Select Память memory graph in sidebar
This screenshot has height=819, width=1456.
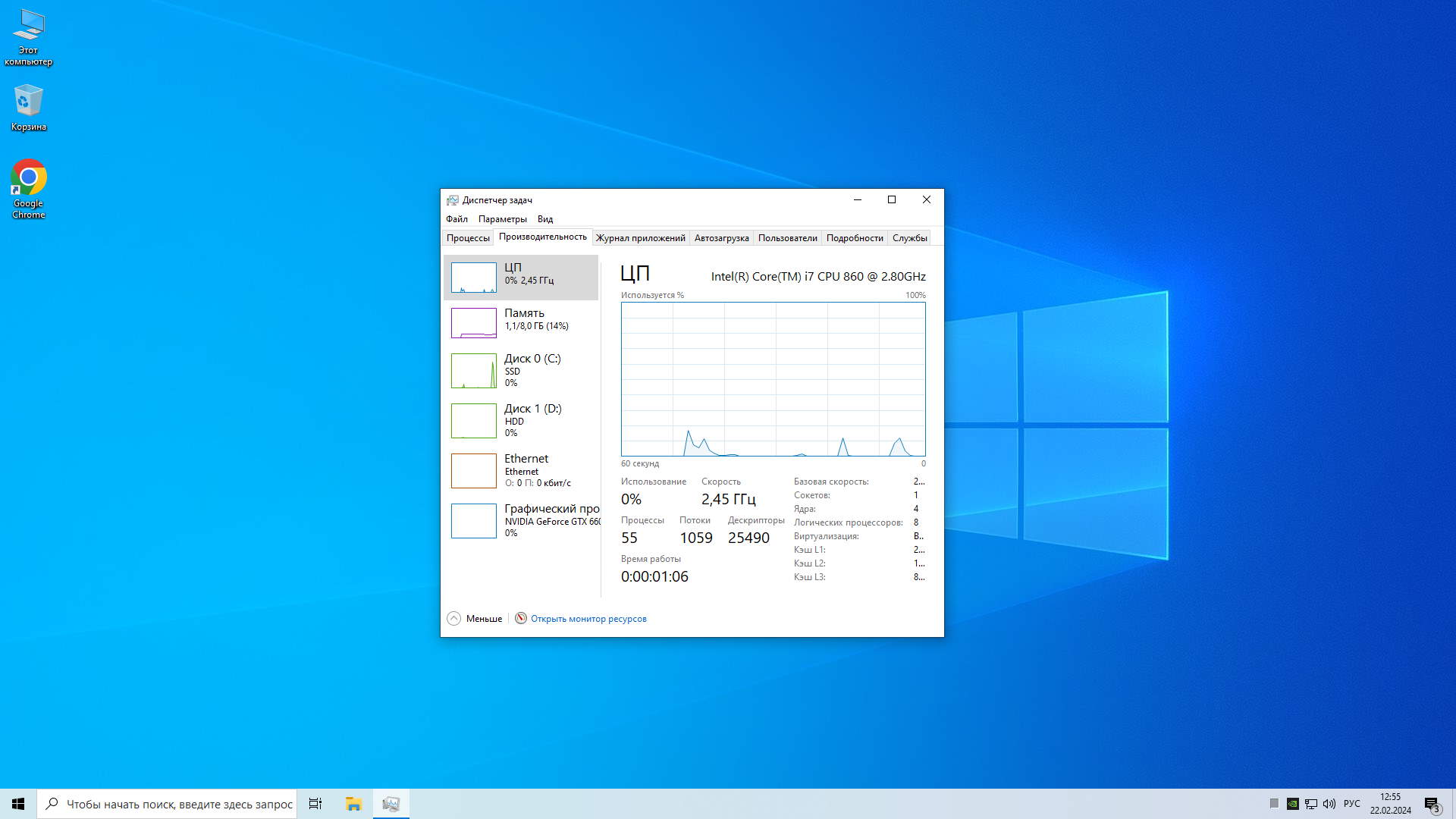pyautogui.click(x=474, y=323)
